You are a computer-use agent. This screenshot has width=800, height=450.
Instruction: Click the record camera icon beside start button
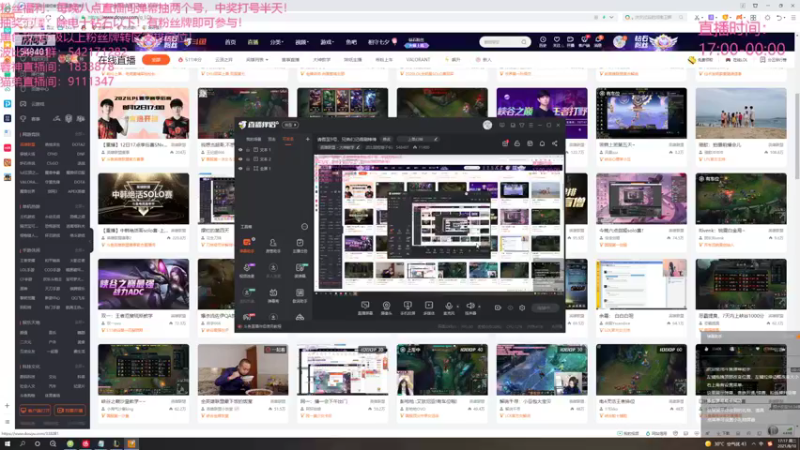pos(498,308)
